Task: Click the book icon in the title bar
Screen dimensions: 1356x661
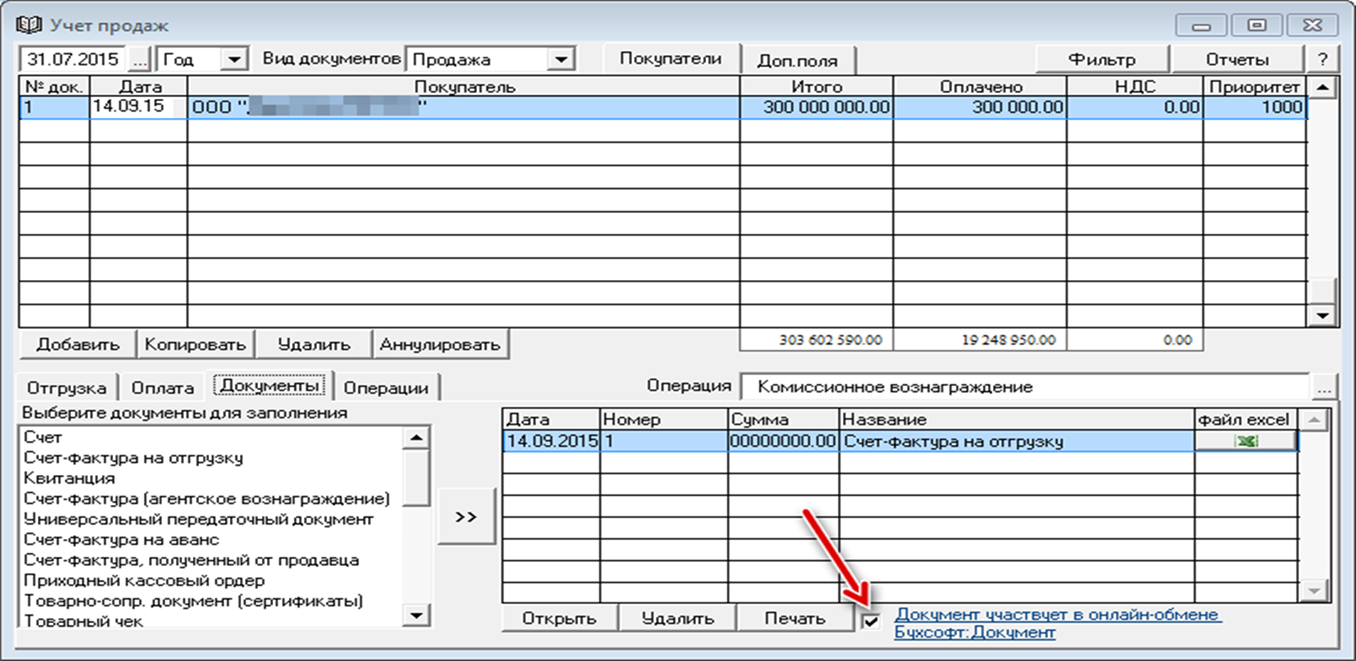Action: (x=30, y=24)
